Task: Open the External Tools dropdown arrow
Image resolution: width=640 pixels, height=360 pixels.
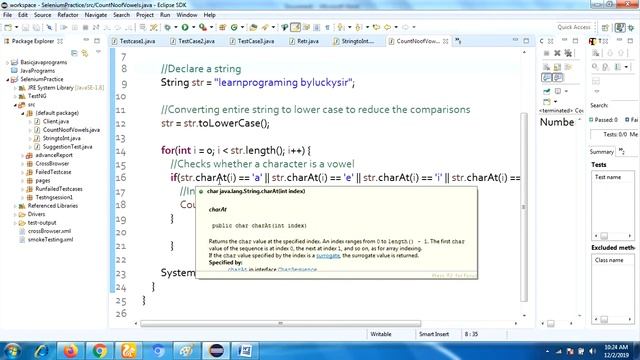Action: [x=211, y=27]
